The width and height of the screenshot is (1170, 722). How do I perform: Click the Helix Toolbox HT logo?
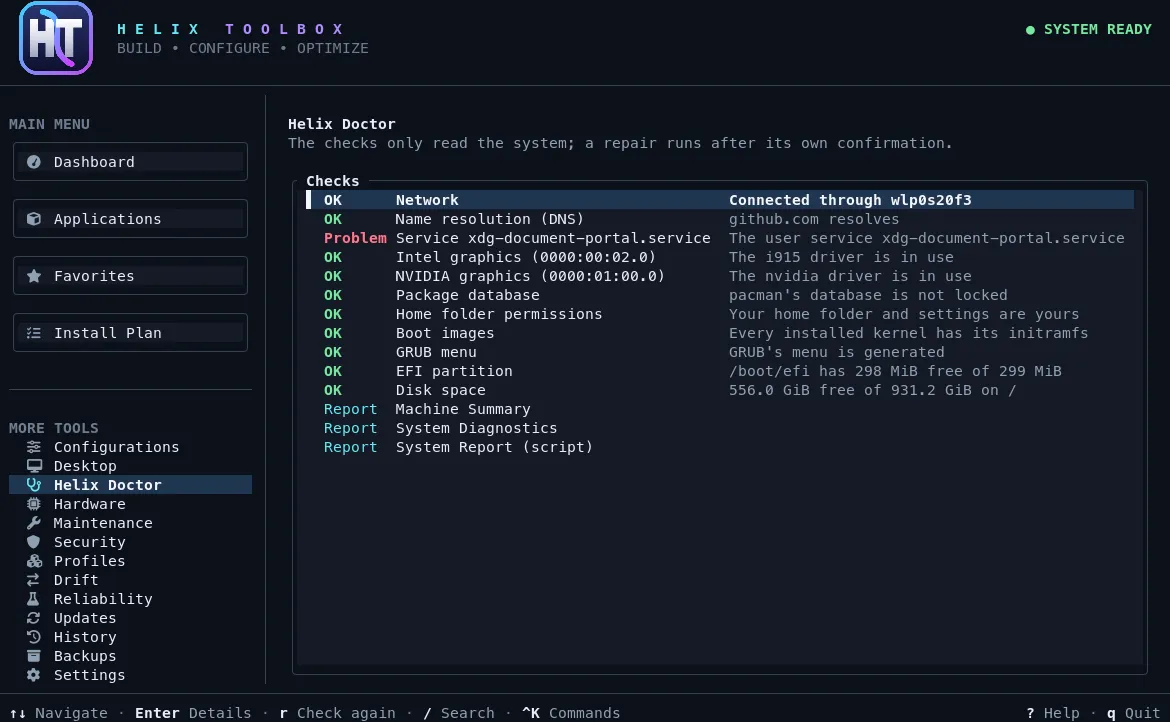(56, 38)
